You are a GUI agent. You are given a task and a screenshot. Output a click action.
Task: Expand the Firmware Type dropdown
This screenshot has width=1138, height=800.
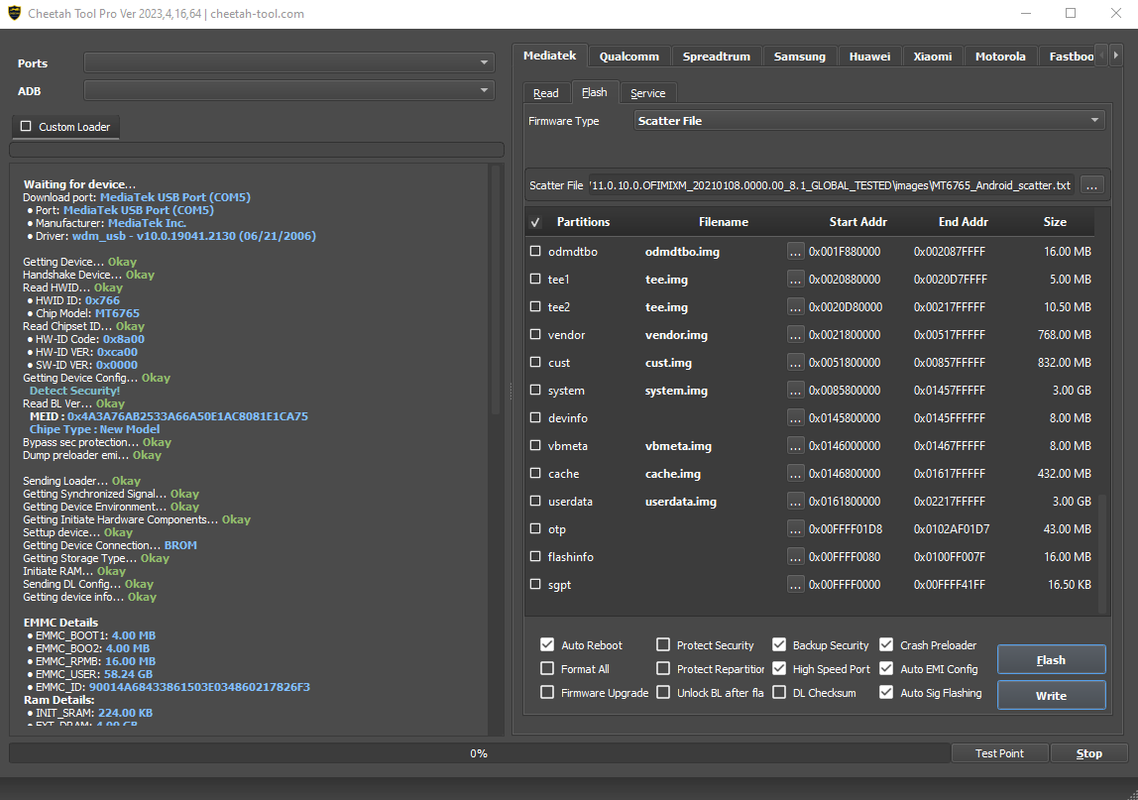869,121
